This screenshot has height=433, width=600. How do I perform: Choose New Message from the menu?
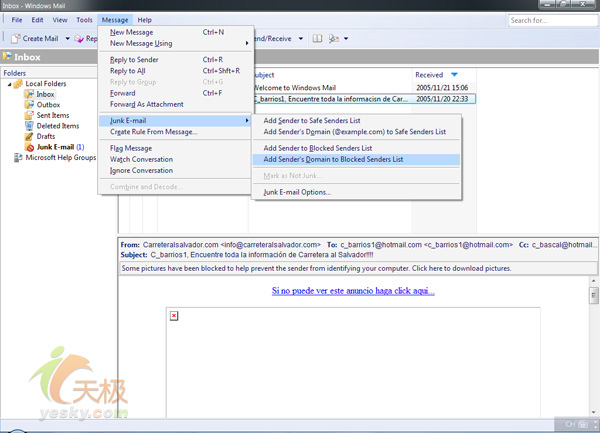[176, 33]
